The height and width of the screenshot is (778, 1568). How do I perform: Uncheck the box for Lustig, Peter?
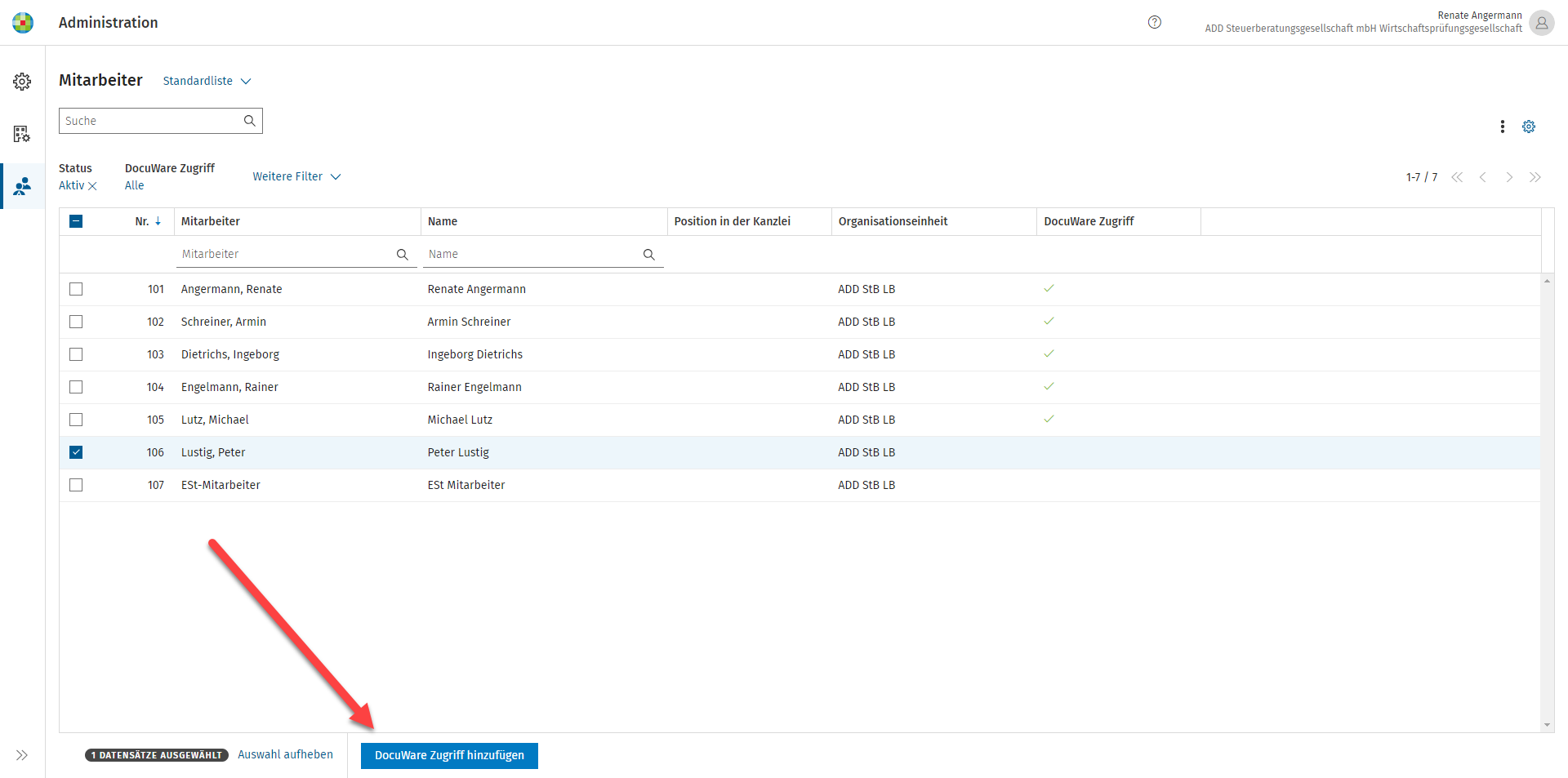(x=76, y=452)
